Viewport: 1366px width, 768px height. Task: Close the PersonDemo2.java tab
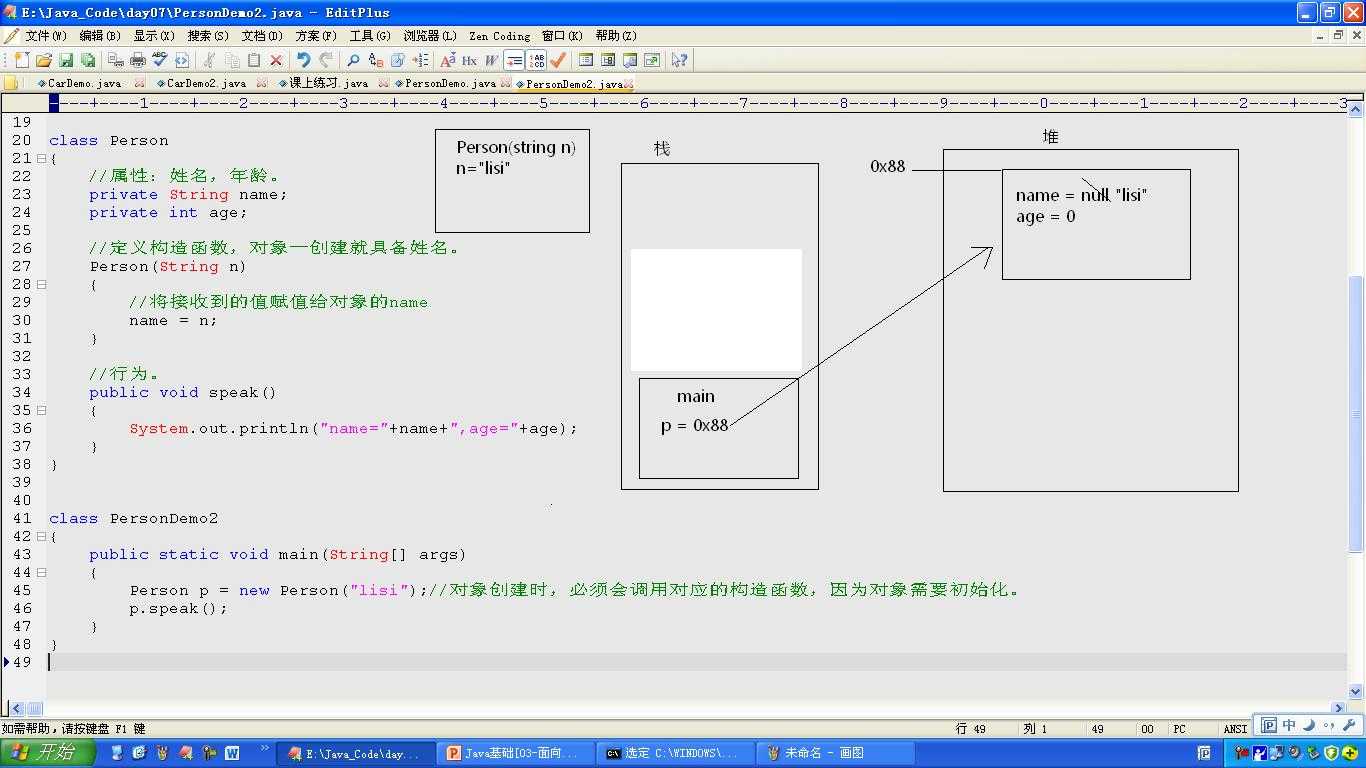628,84
